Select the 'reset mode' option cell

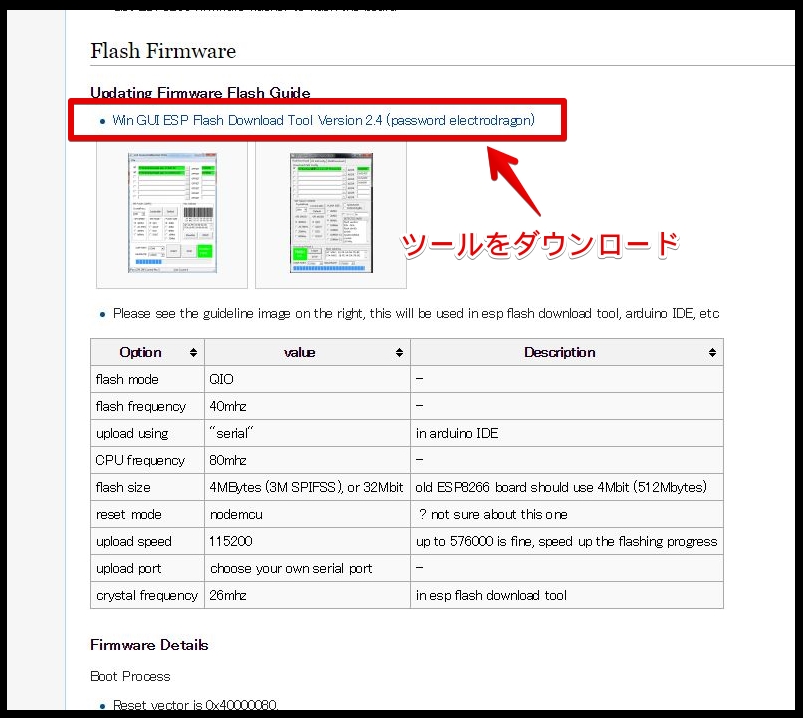pos(147,515)
